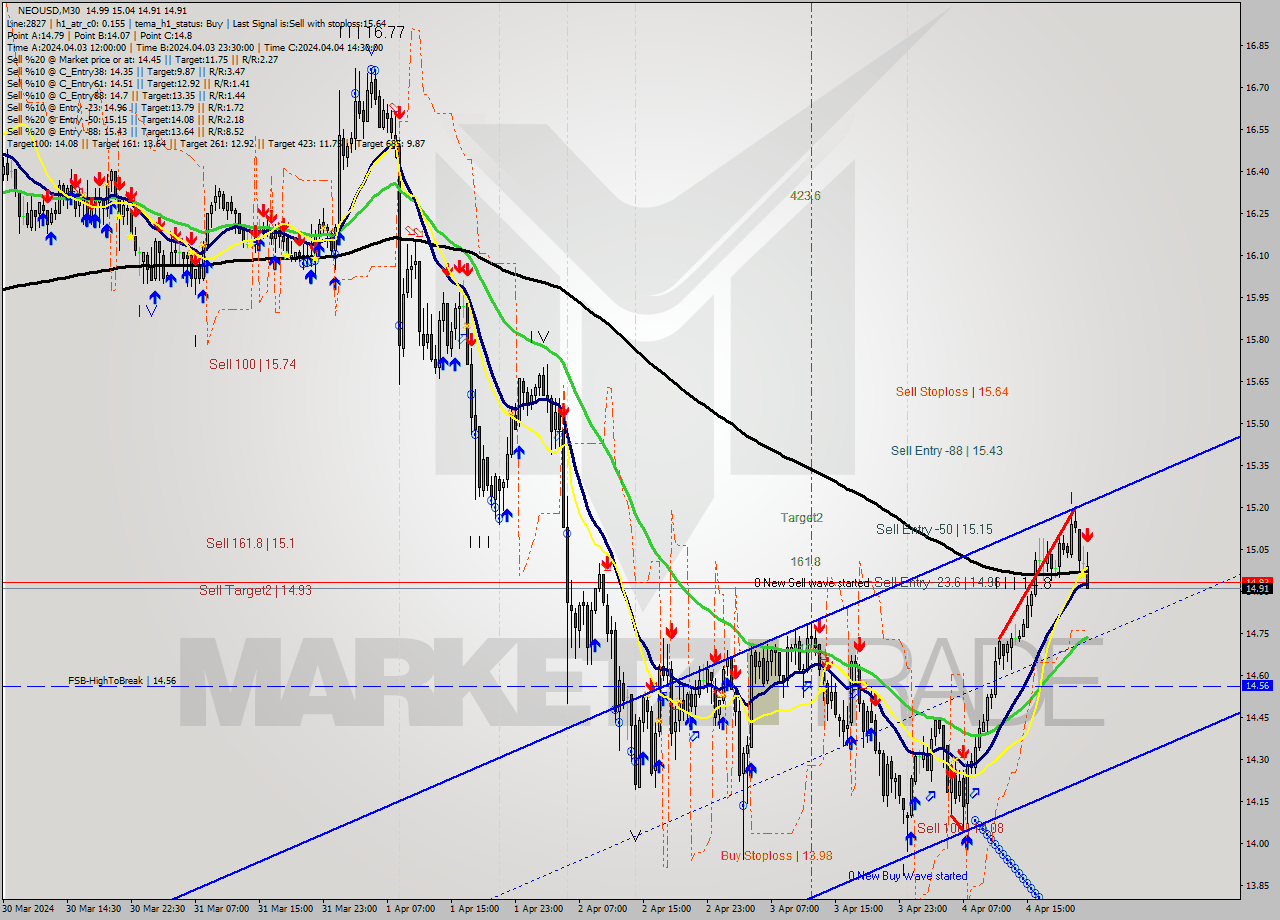1280x920 pixels.
Task: Click the 'Sell 100 | 15.74' label
Action: tap(252, 364)
